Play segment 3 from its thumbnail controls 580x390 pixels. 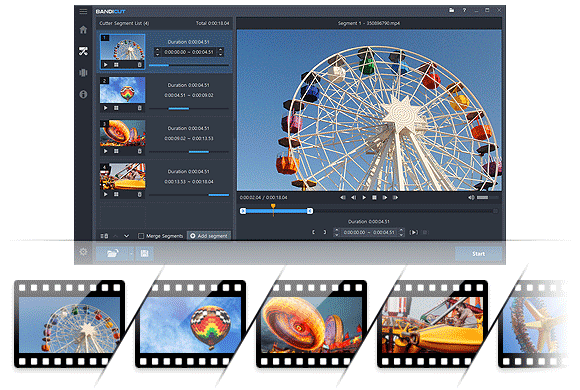point(105,151)
